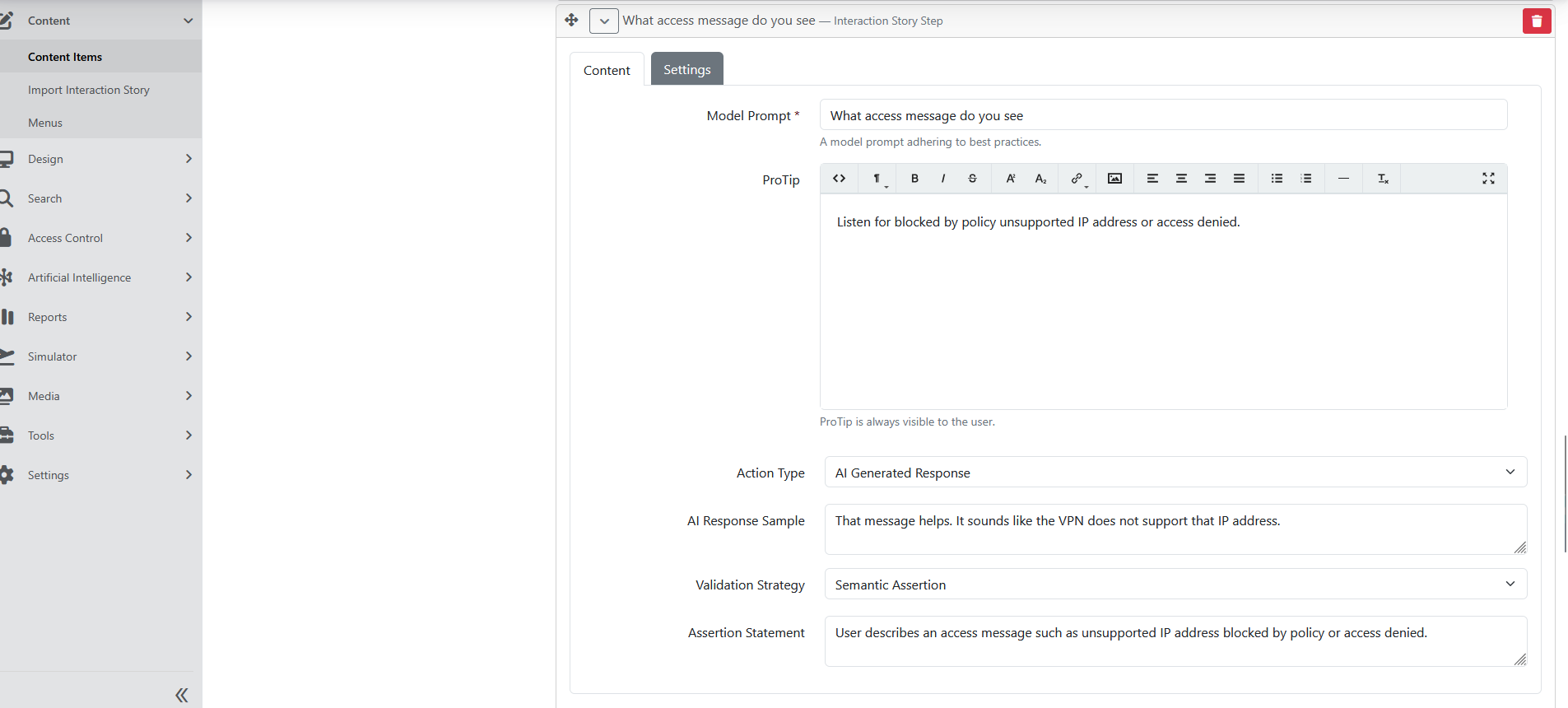Image resolution: width=1568 pixels, height=708 pixels.
Task: Open the paragraph format icon in the toolbar
Action: tap(878, 179)
